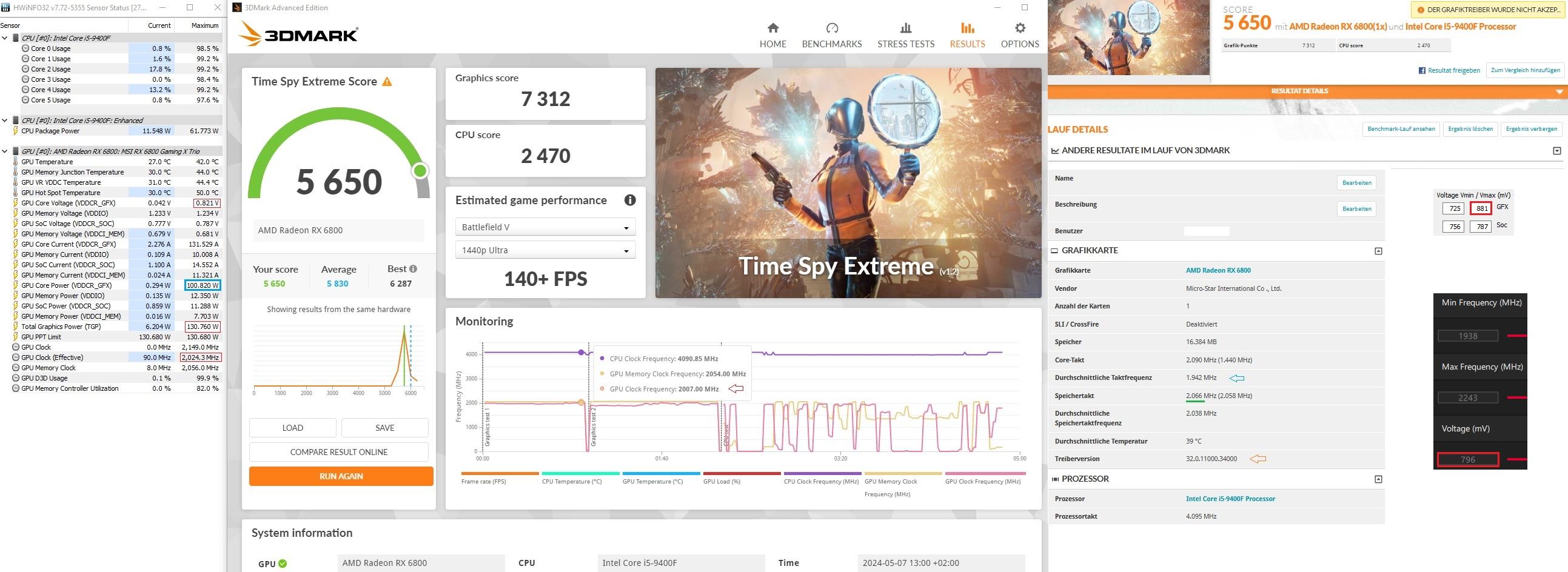Open the 1440p Ultra resolution dropdown
1568x572 pixels.
click(544, 250)
